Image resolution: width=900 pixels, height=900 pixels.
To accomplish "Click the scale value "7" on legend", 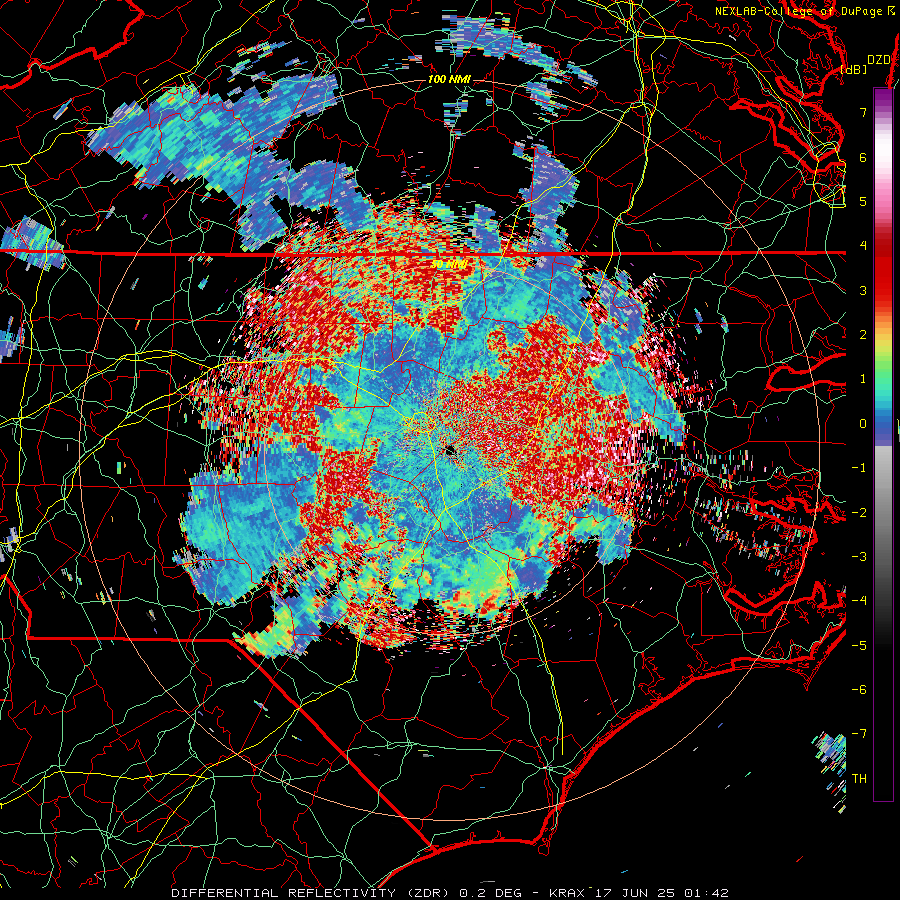I will [x=863, y=112].
